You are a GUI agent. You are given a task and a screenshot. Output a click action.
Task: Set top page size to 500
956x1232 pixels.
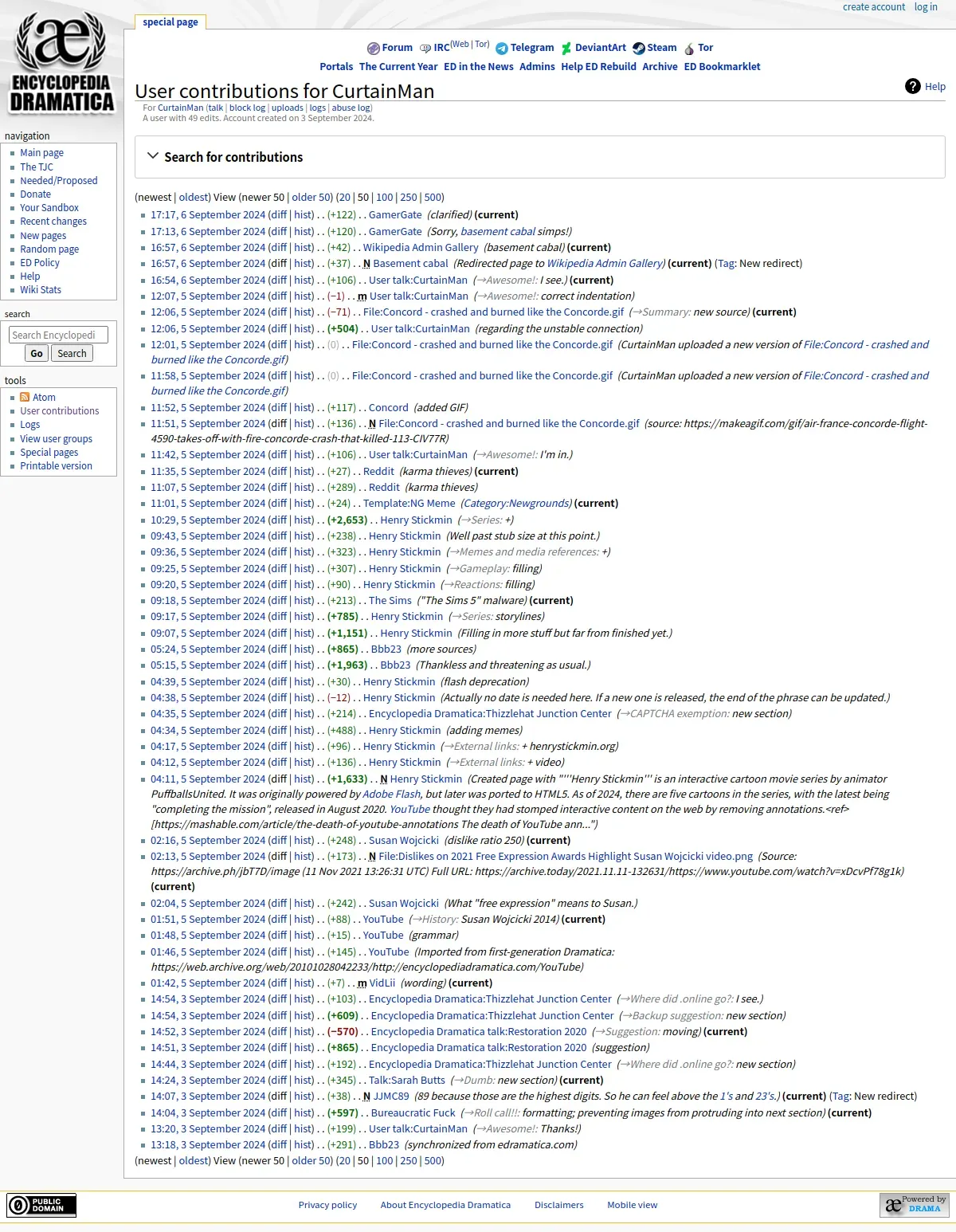433,198
